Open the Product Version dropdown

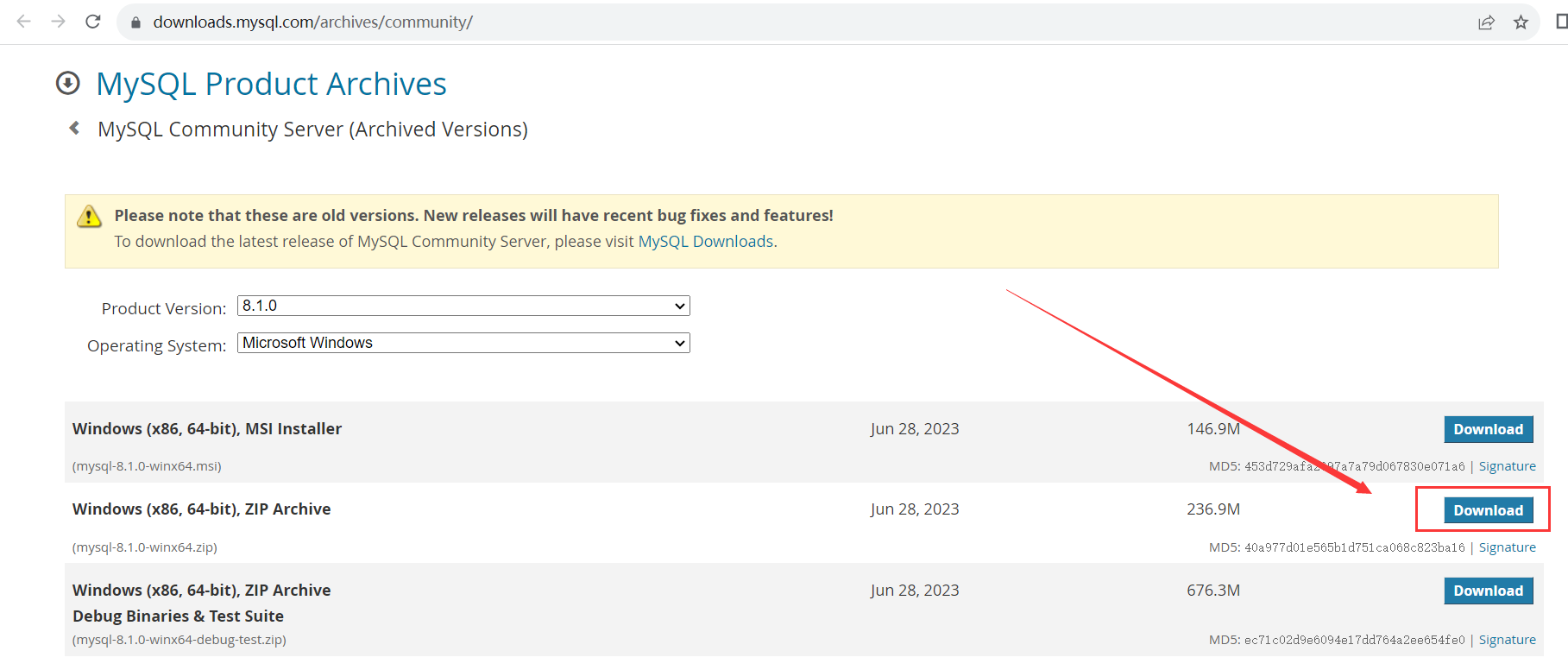click(463, 306)
